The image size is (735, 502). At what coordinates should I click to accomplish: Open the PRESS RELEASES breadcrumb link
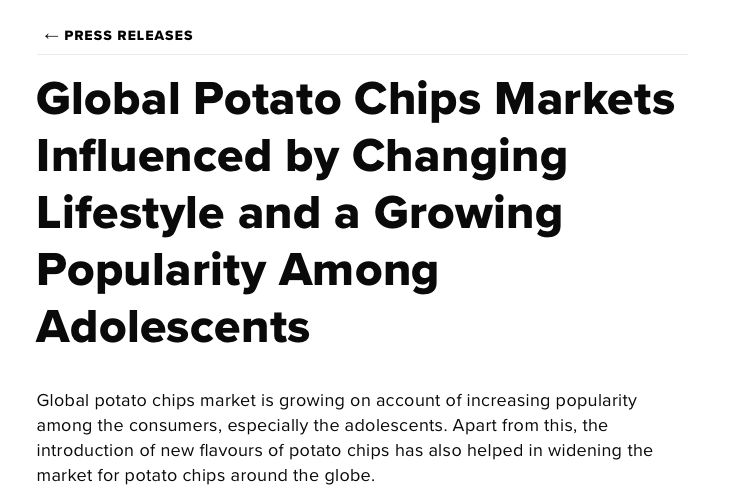[128, 36]
